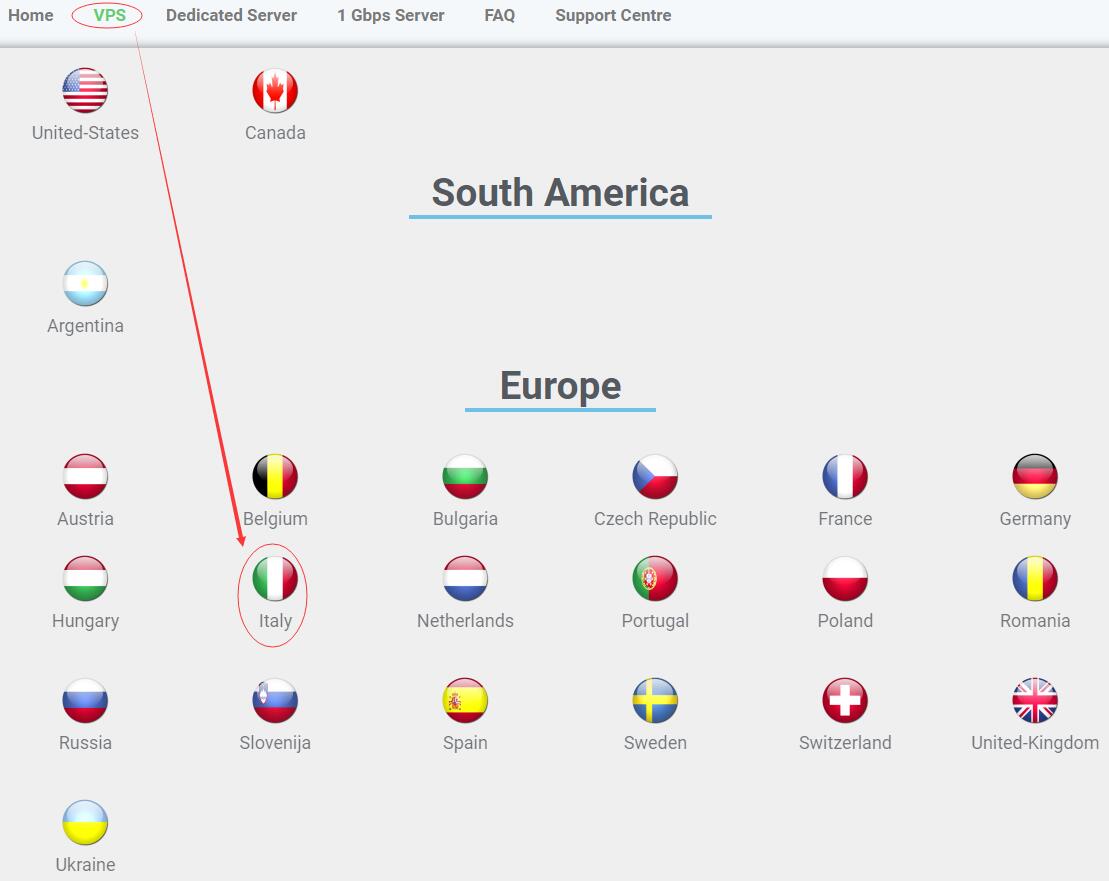Click the Italy flag icon
The height and width of the screenshot is (881, 1109).
[x=275, y=578]
